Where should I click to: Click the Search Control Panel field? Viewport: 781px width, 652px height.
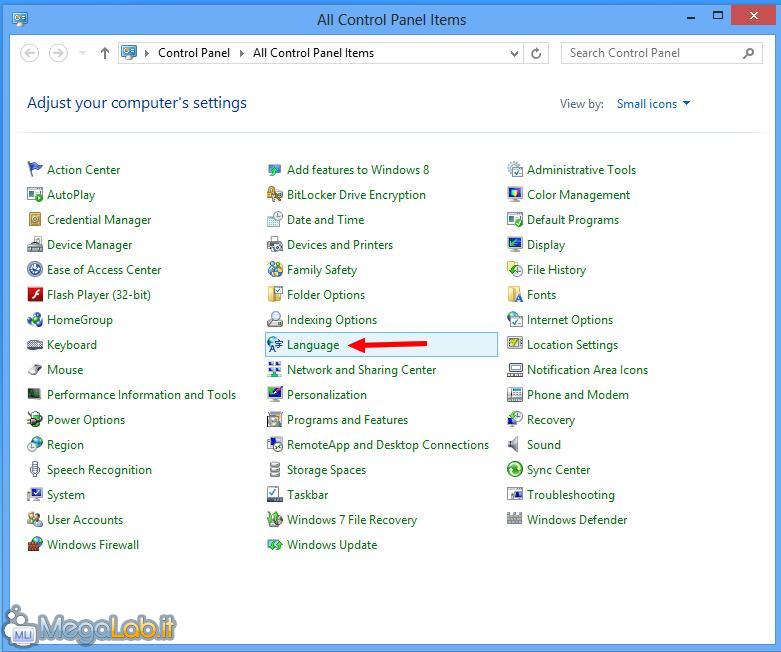tap(661, 53)
